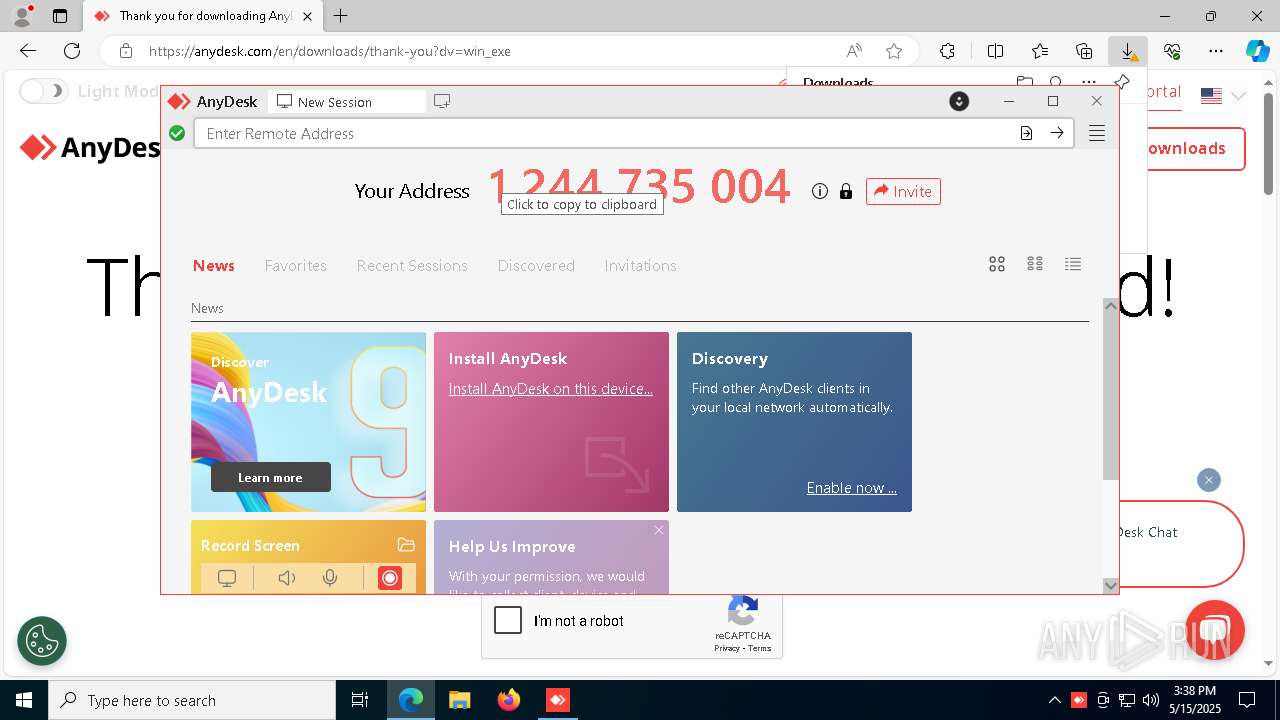
Task: Click Learn more on Discover AnyDesk card
Action: (271, 477)
